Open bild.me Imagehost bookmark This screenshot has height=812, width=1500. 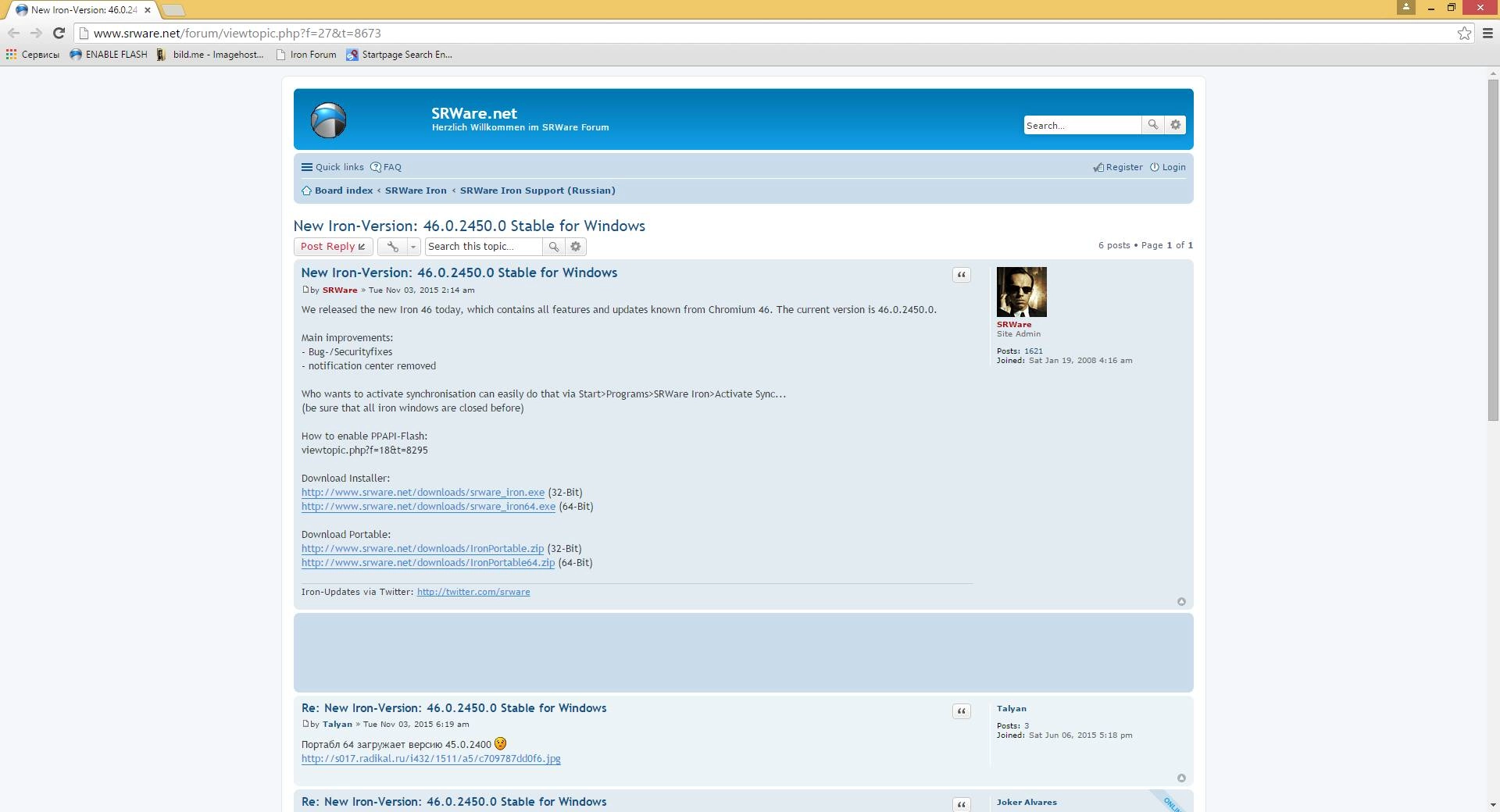tap(210, 55)
